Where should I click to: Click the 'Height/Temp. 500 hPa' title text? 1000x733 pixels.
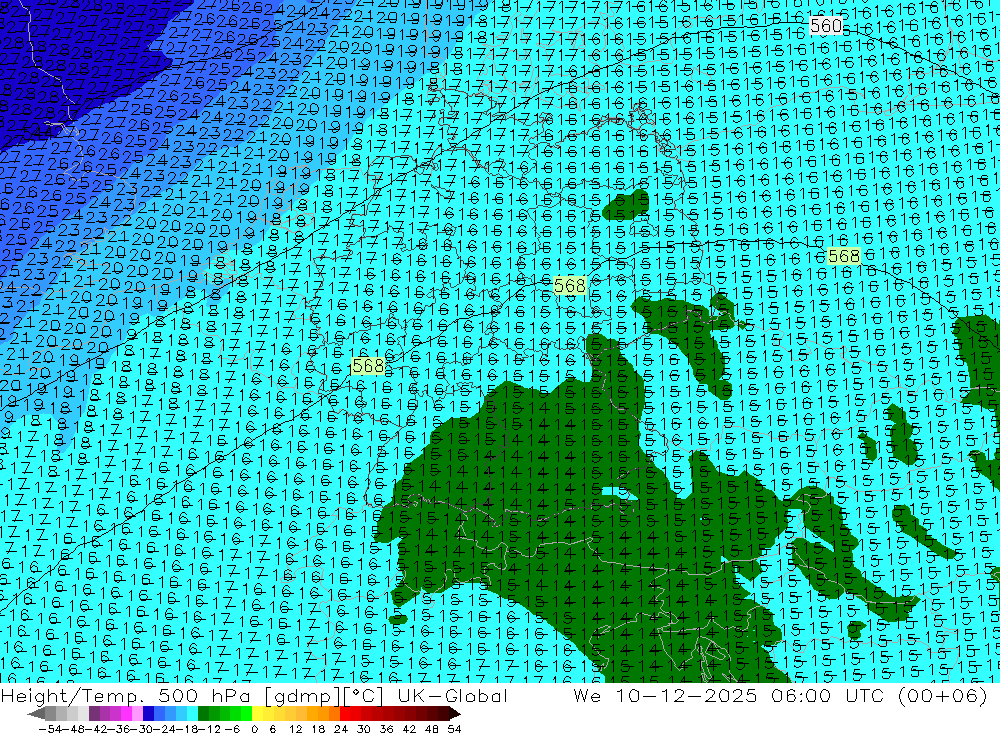click(126, 695)
